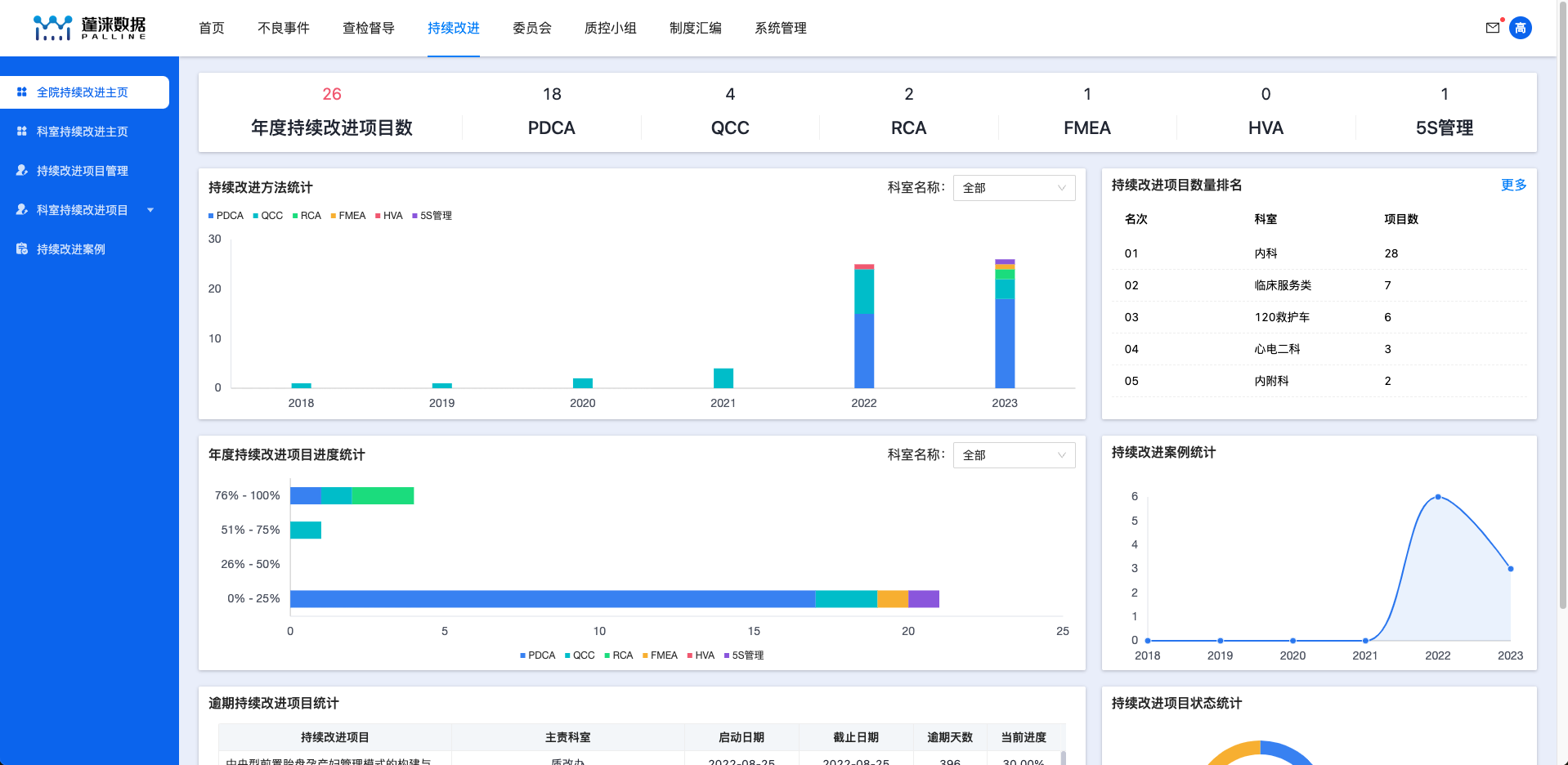This screenshot has width=1568, height=765.
Task: Click the 2023 data point on case chart
Action: (1510, 569)
